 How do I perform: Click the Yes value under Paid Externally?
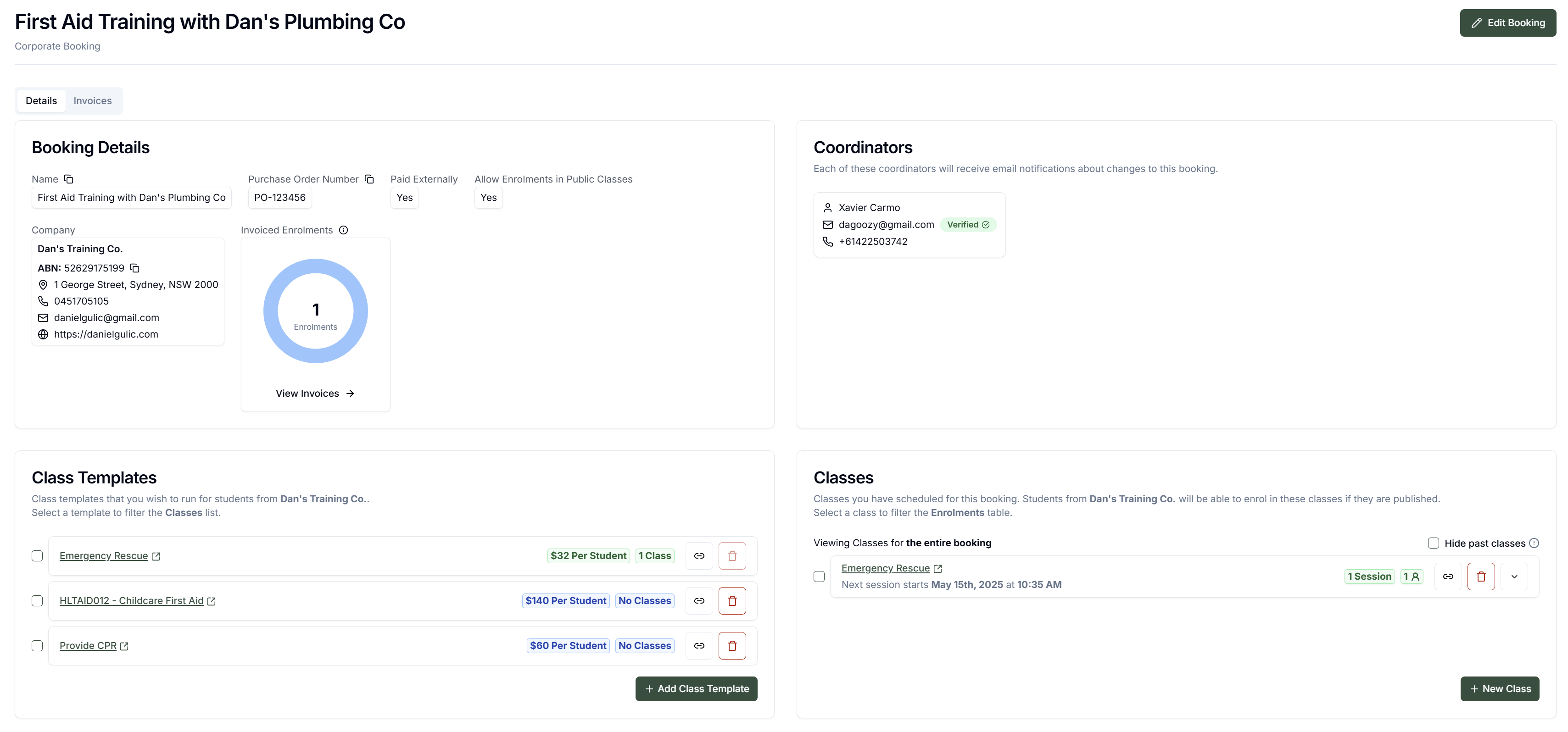[404, 197]
